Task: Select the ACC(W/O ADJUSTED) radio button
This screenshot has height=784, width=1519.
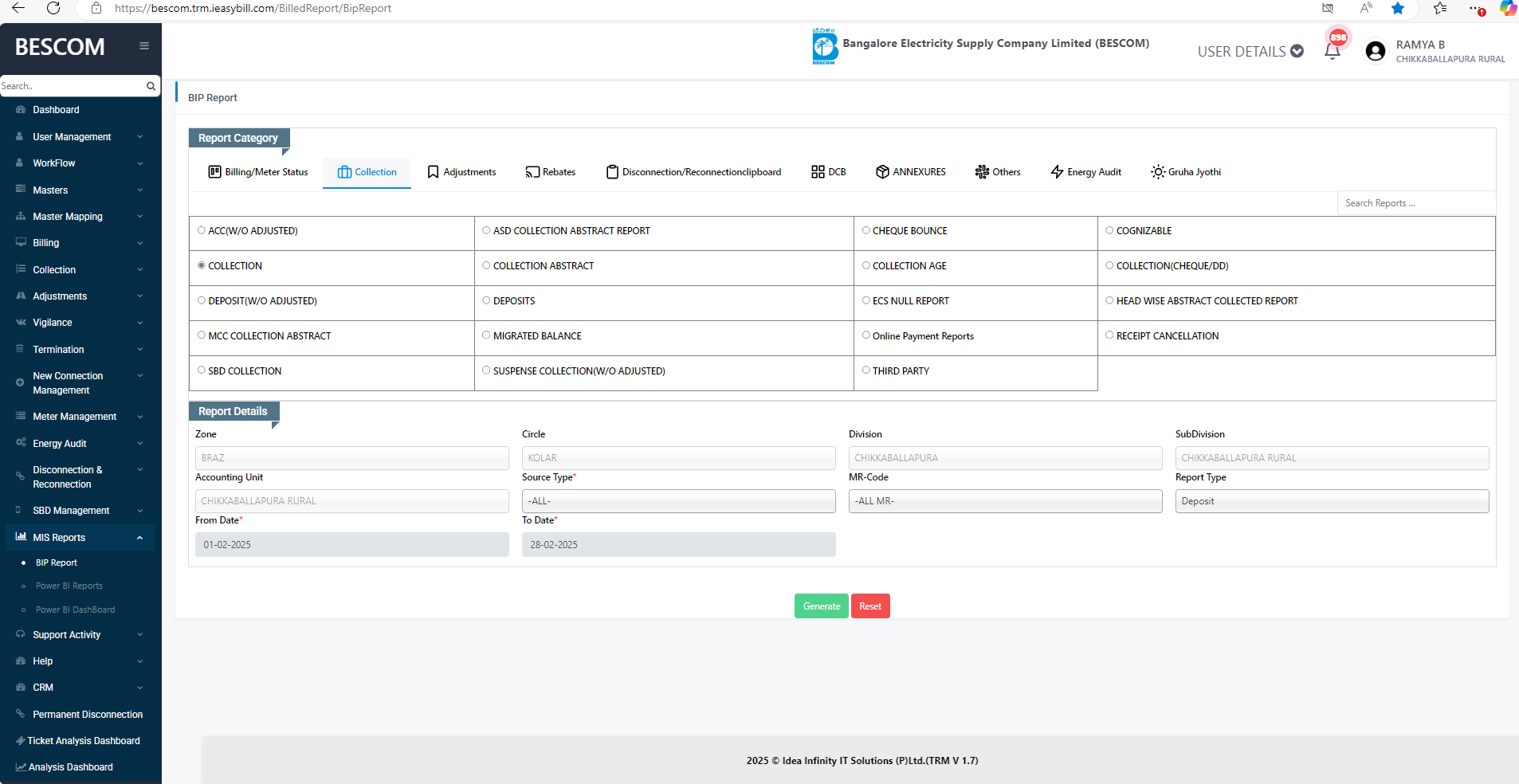Action: (x=202, y=230)
